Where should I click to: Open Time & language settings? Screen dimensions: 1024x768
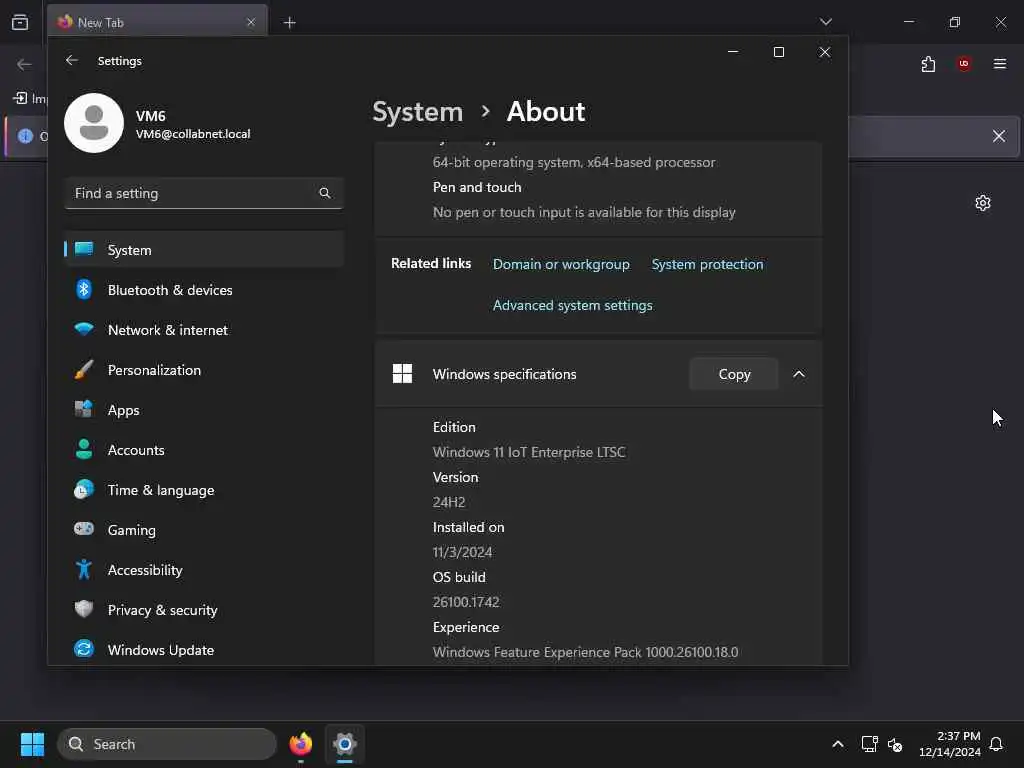204,490
